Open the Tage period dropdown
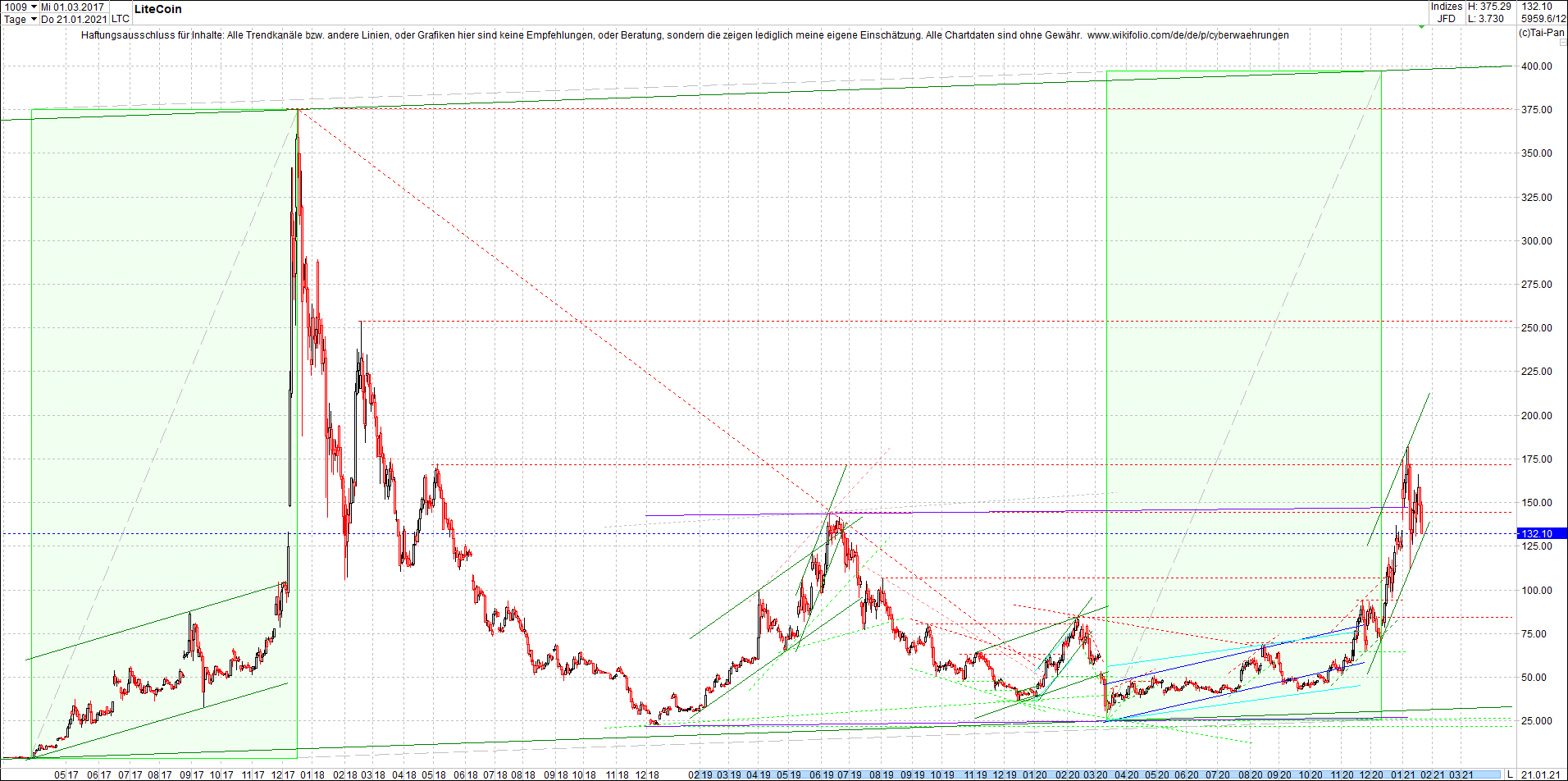The image size is (1568, 781). (x=21, y=19)
